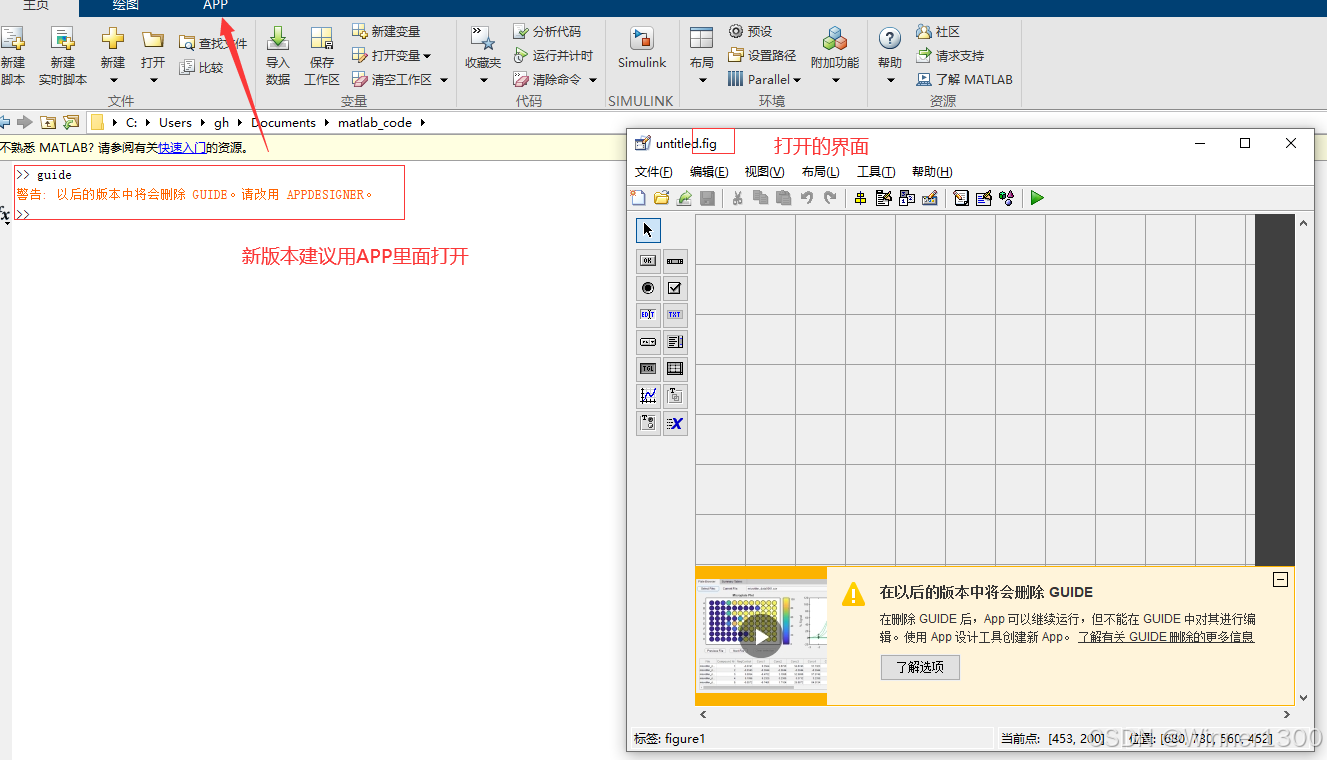Click New Figure icon in GUIDE toolbar
Viewport: 1327px width, 760px height.
(x=638, y=198)
